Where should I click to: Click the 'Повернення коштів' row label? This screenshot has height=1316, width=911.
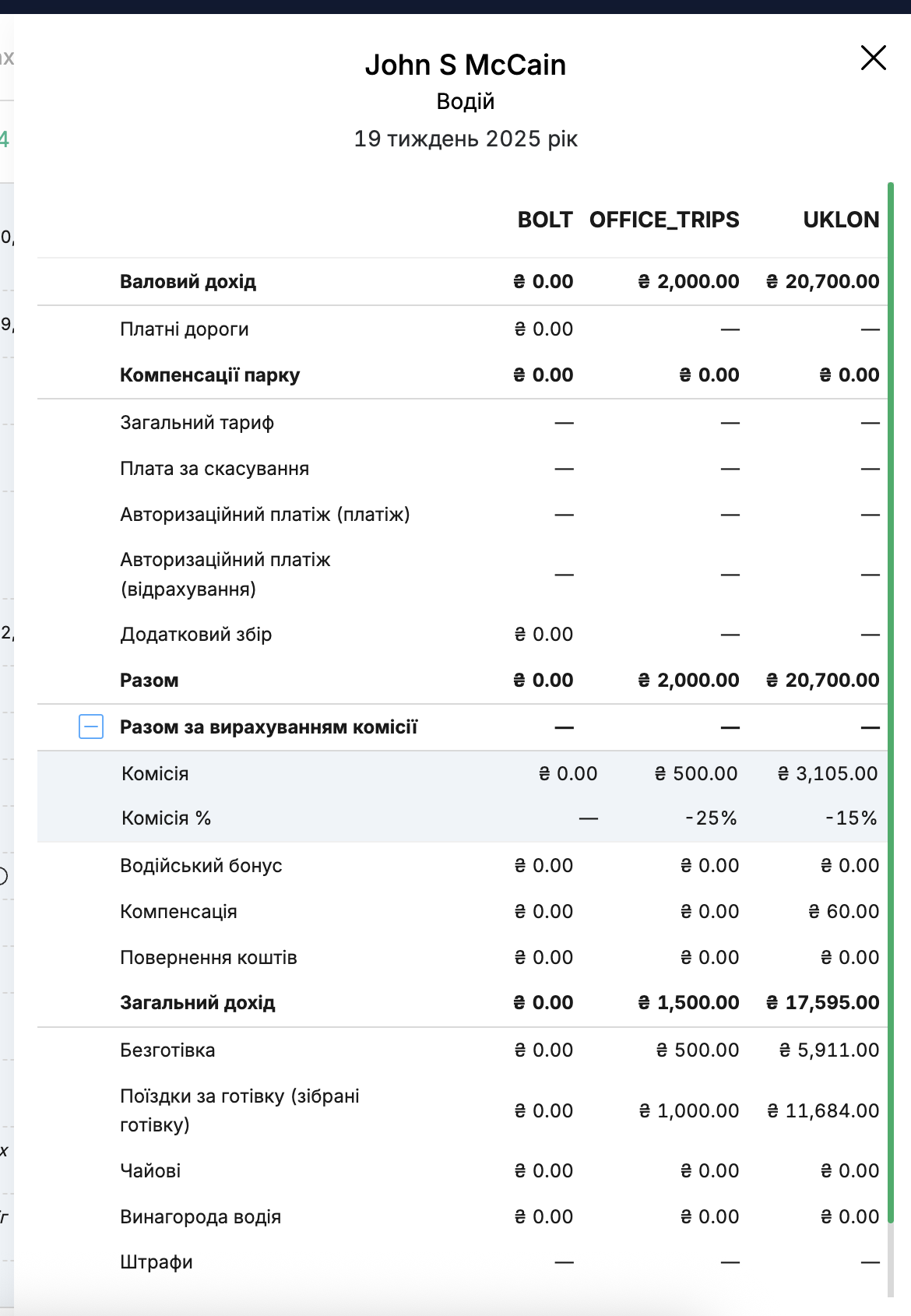click(209, 957)
